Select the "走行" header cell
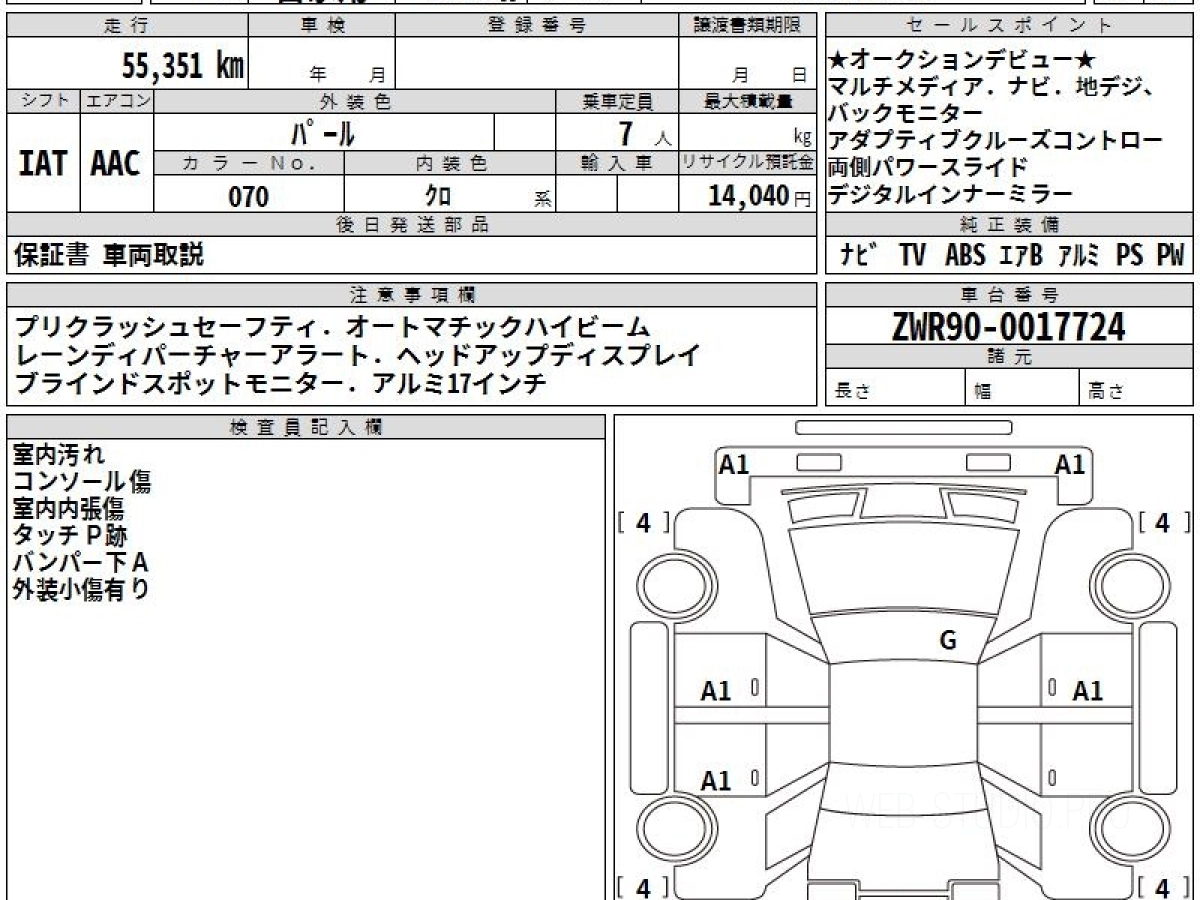The image size is (1200, 900). 126,26
